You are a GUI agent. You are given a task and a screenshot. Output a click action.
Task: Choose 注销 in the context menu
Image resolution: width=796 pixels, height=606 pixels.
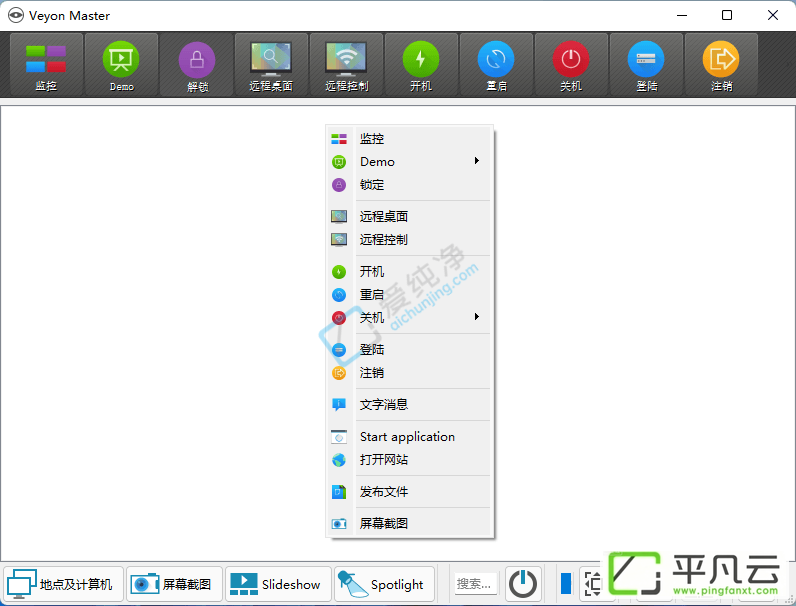[409, 373]
